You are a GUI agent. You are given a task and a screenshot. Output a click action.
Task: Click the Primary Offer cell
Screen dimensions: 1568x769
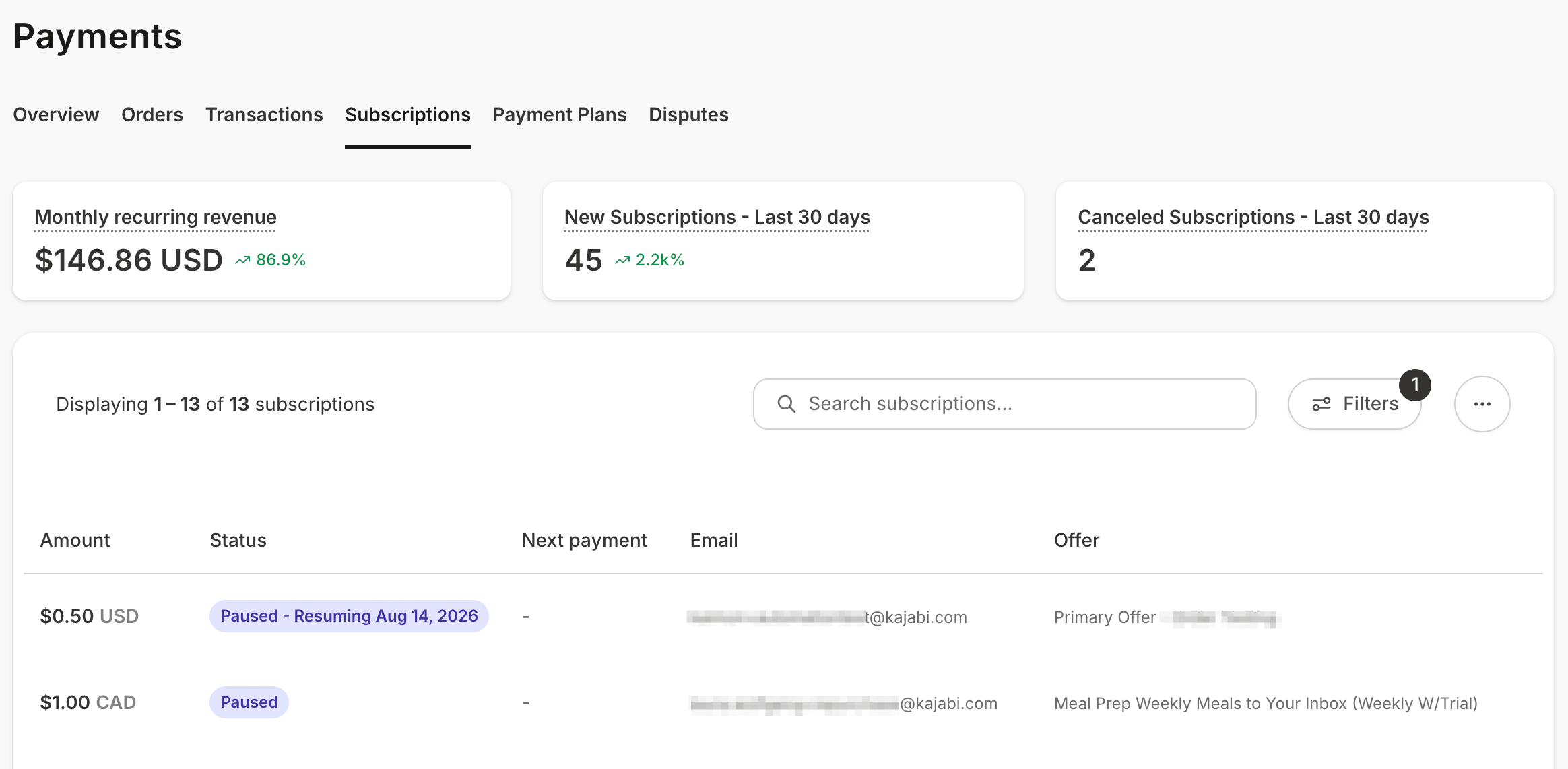click(1166, 617)
